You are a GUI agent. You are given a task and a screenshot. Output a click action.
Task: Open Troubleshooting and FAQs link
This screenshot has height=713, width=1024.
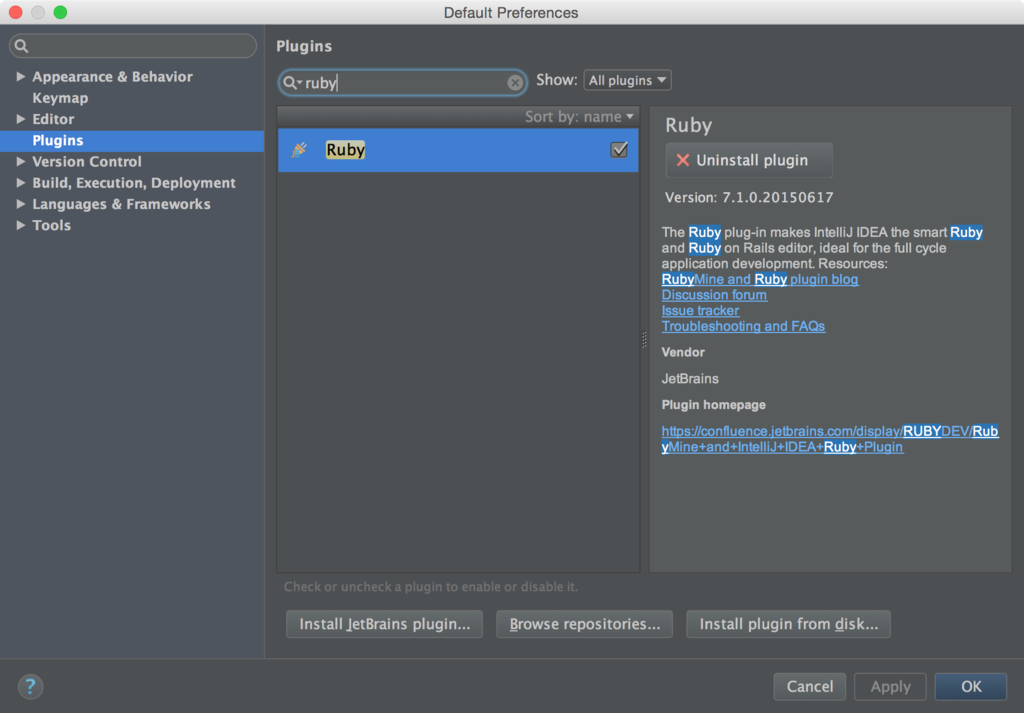[x=743, y=326]
